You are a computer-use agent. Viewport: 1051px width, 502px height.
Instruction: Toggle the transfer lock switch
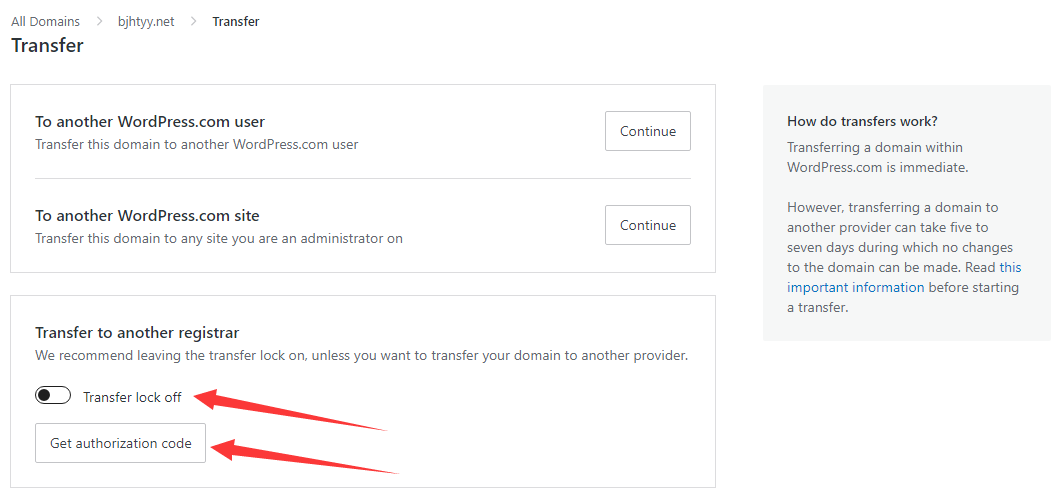click(53, 396)
